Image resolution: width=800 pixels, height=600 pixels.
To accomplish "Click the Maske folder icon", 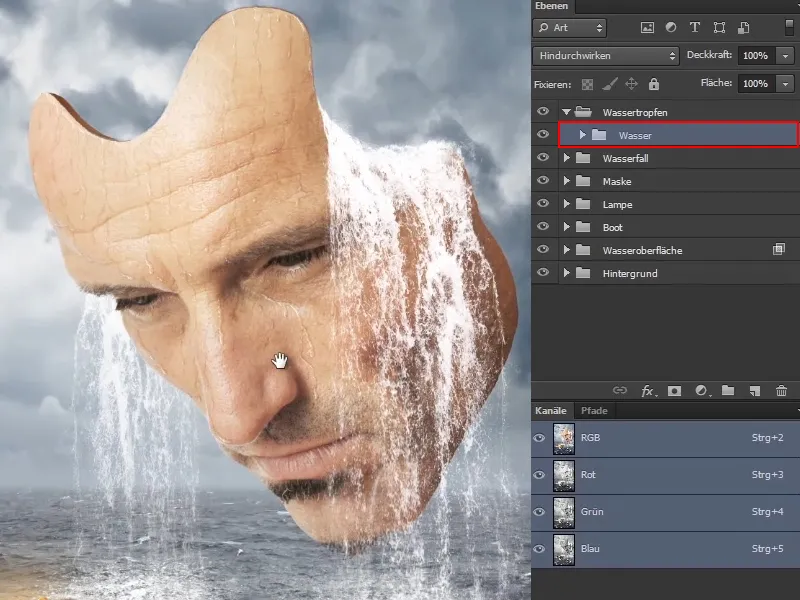I will (x=583, y=181).
